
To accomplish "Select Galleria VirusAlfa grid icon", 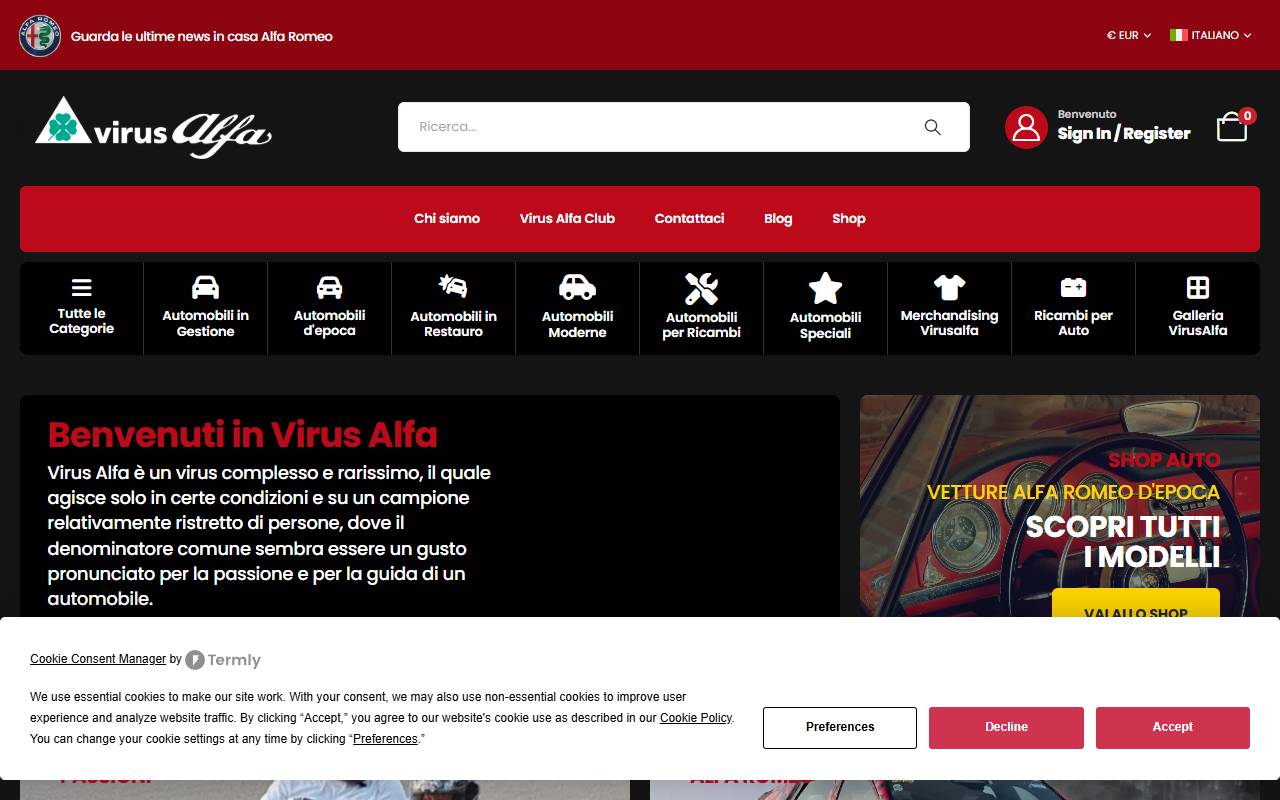I will [1197, 288].
